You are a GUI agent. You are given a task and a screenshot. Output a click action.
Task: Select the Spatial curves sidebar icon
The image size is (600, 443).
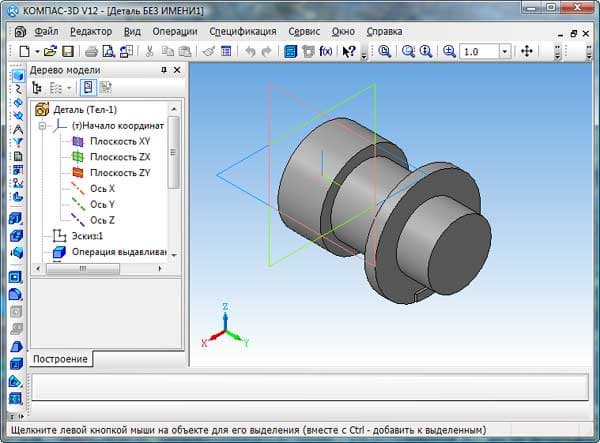pyautogui.click(x=18, y=90)
